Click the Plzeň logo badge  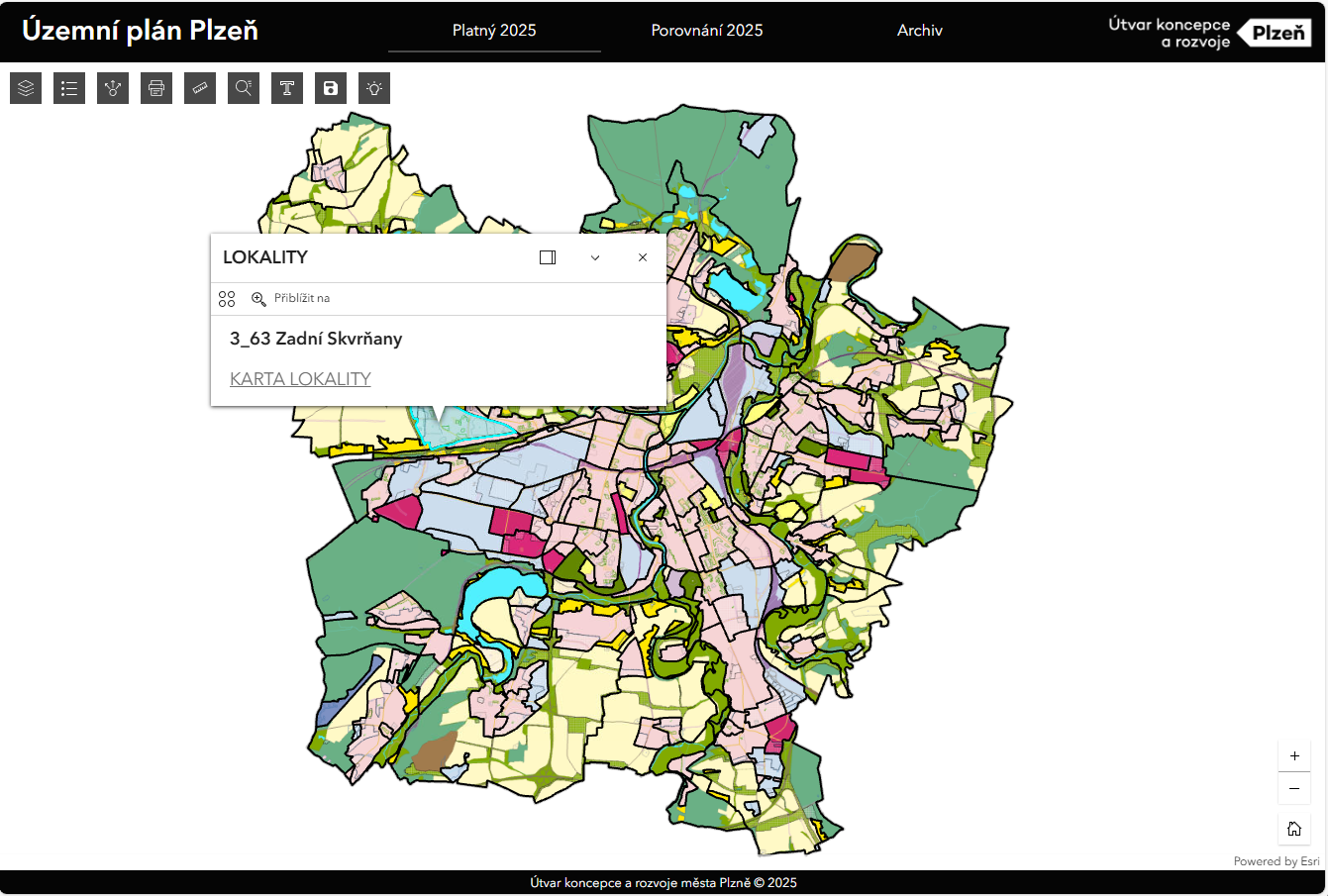pos(1275,33)
